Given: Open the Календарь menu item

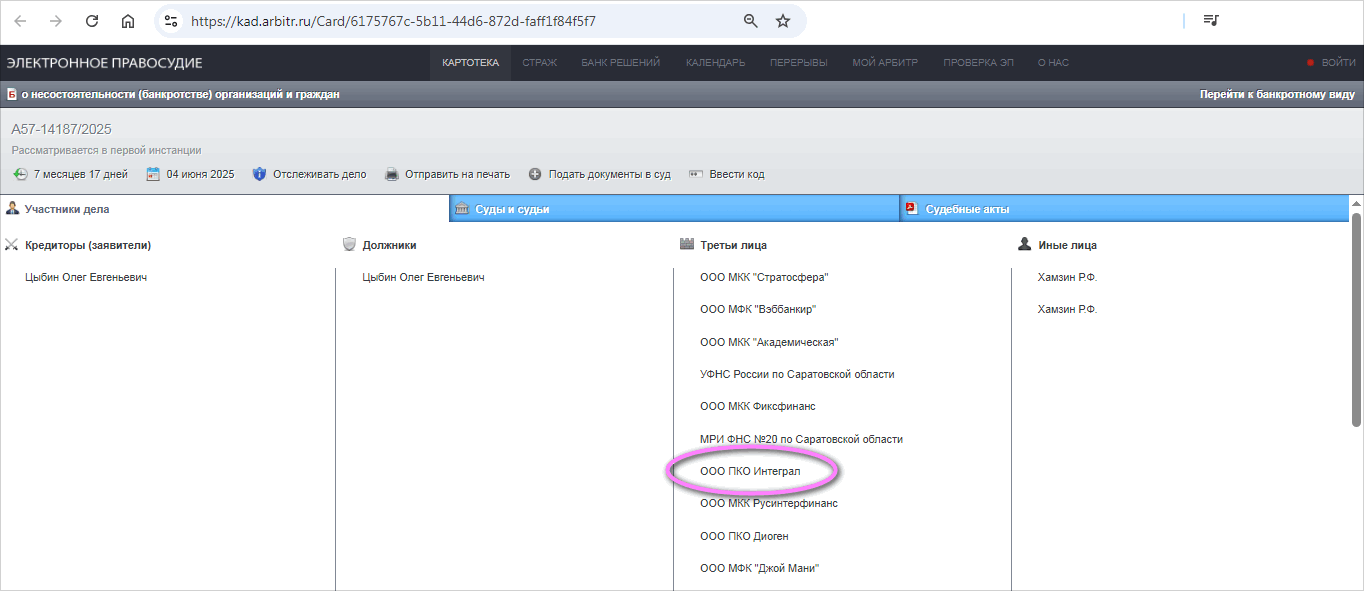Looking at the screenshot, I should (715, 63).
